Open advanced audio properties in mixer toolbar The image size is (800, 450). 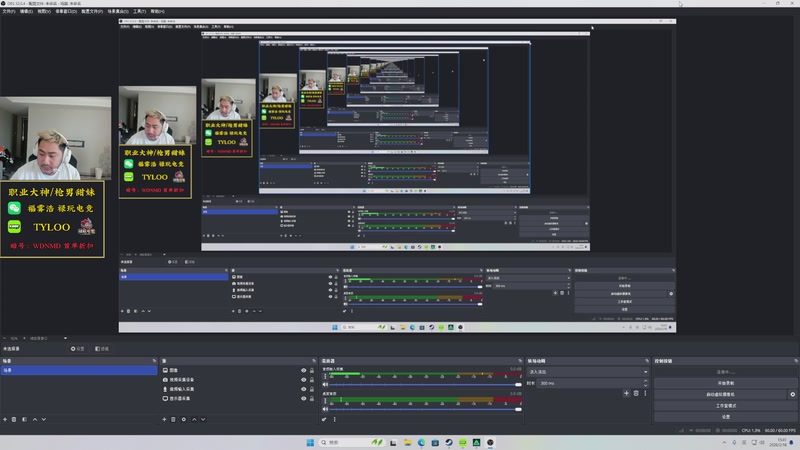[324, 419]
